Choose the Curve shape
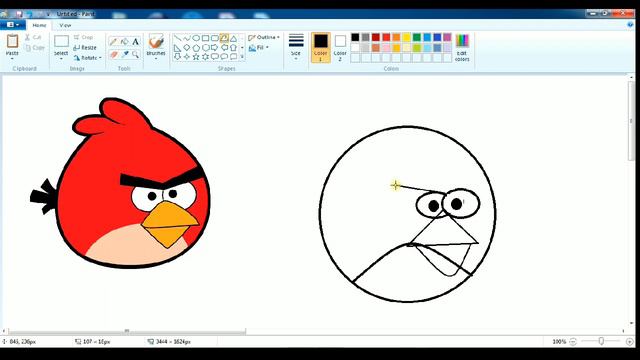Viewport: 640px width, 360px height. tap(187, 38)
